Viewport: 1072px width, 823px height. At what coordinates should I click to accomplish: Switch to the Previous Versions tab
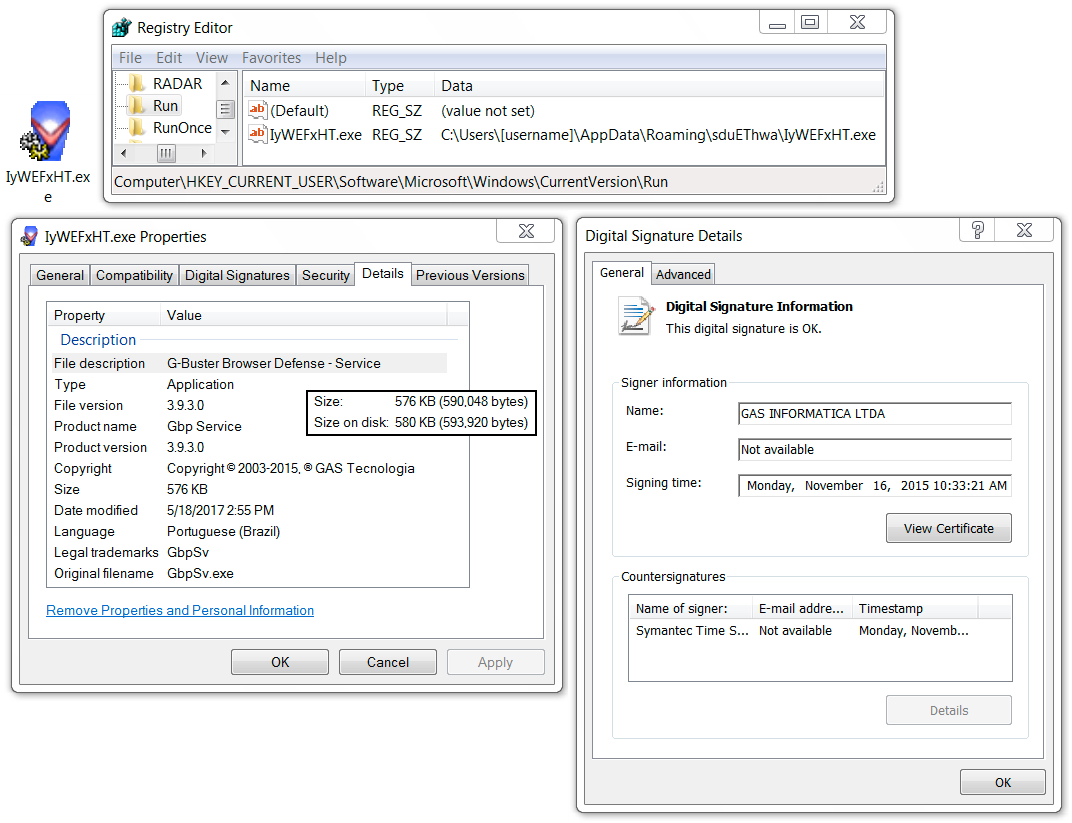point(470,275)
